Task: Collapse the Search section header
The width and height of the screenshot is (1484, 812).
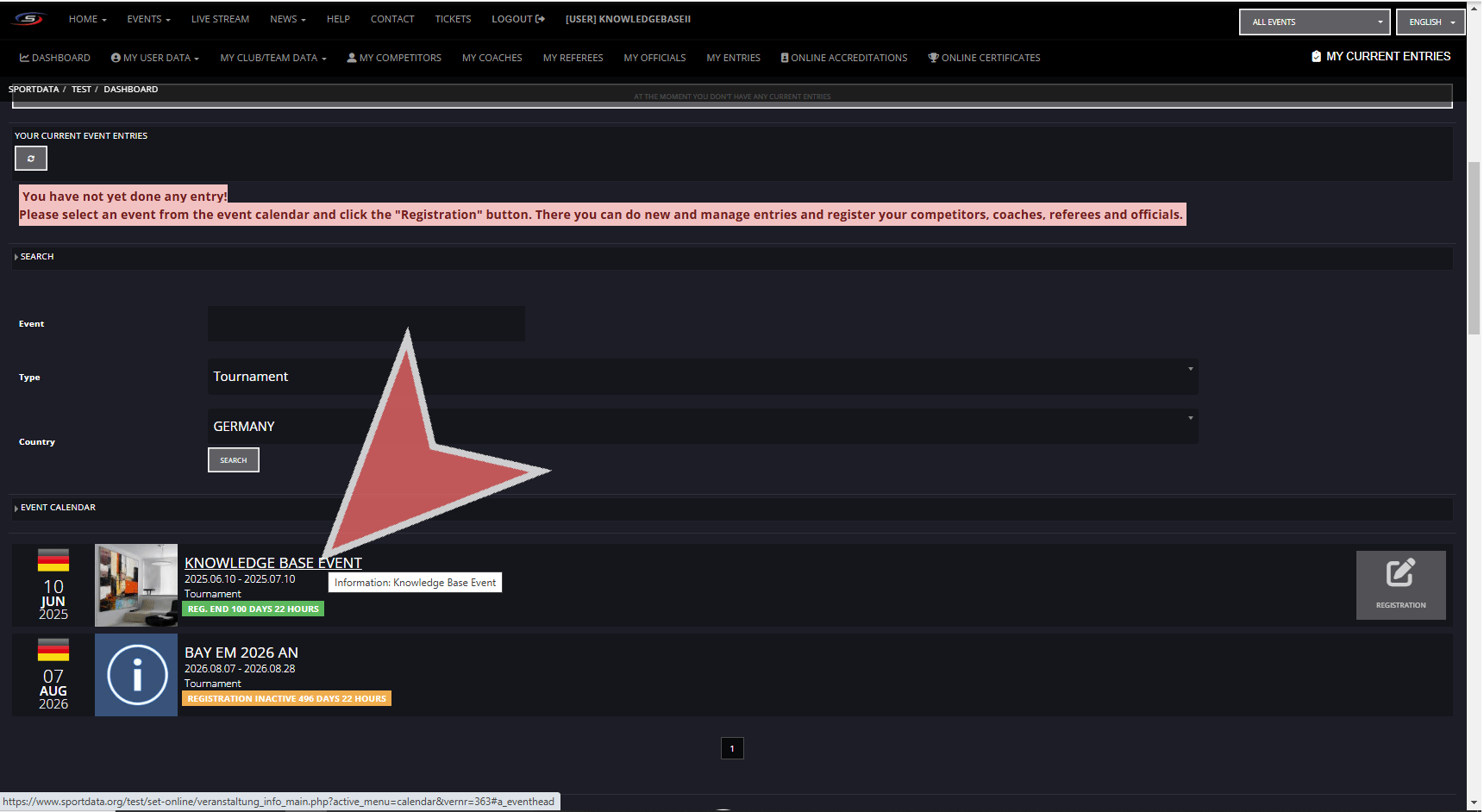Action: click(37, 257)
